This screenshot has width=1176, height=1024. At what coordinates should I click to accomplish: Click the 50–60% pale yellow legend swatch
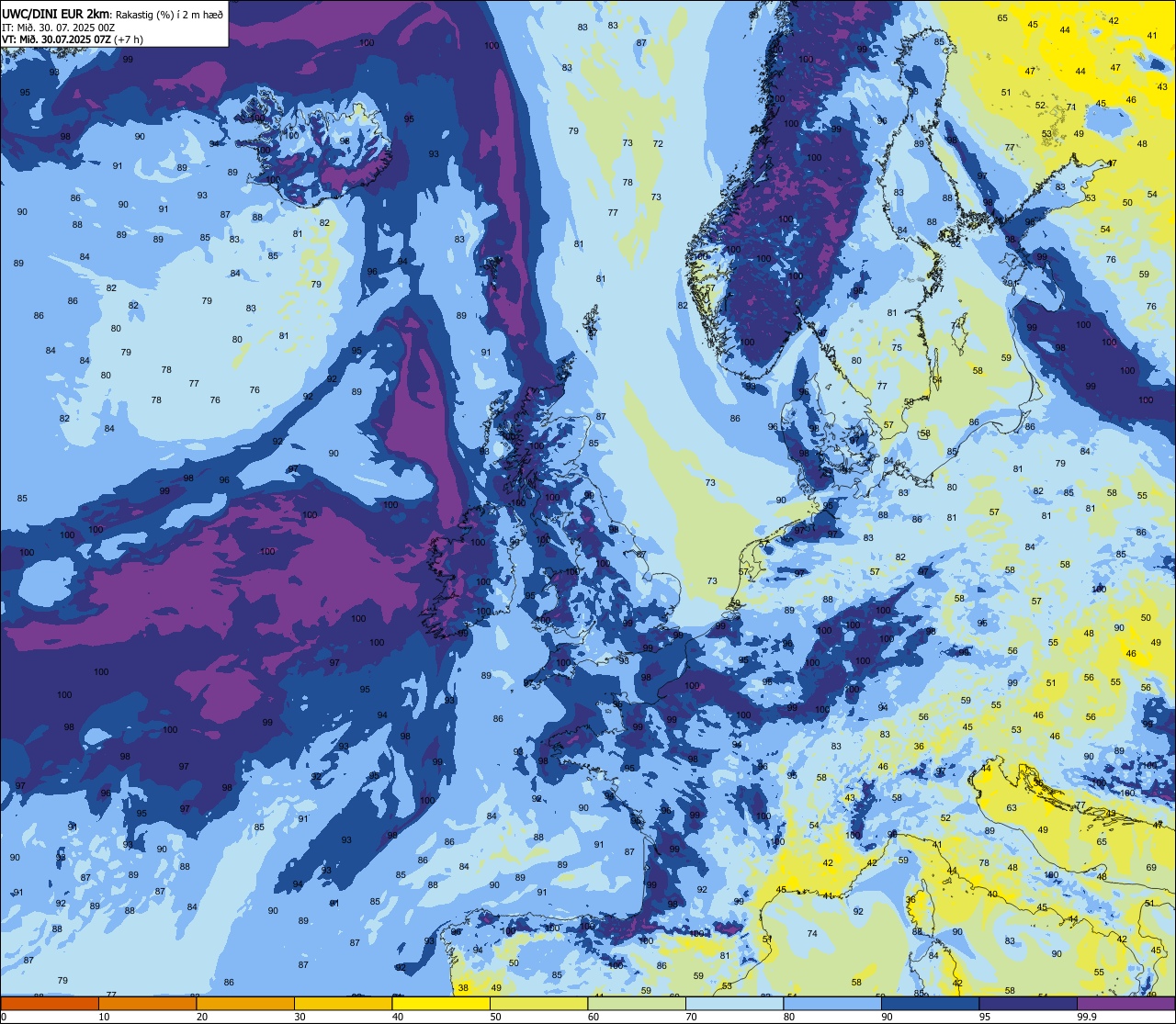click(539, 1003)
